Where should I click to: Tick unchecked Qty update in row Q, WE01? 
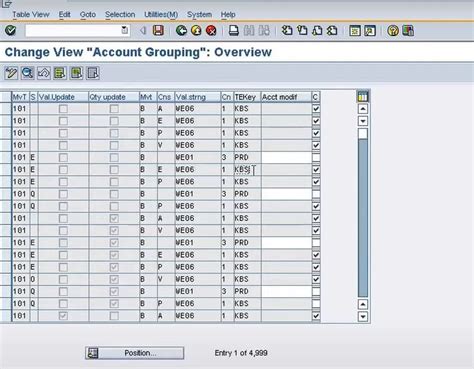(114, 194)
